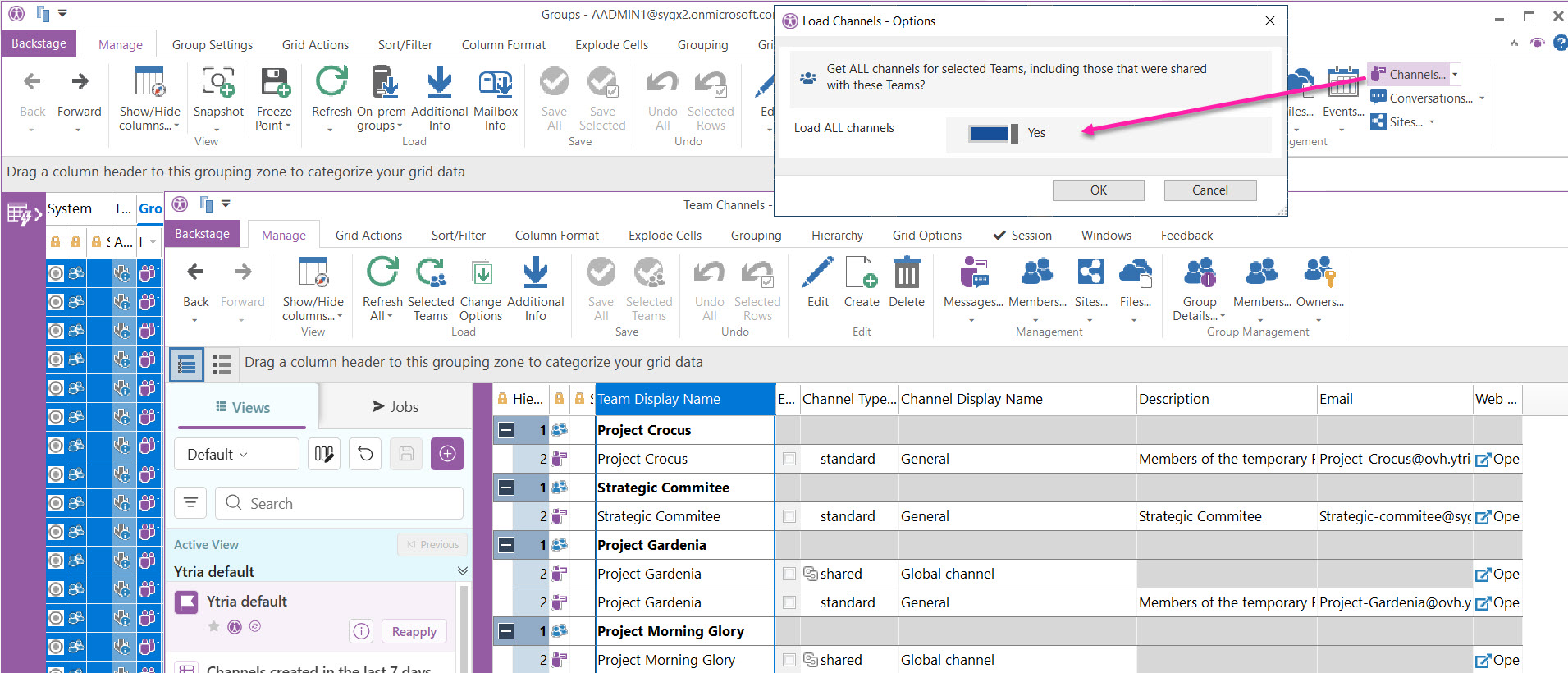Collapse the Project Crocus group row
The image size is (1568, 673).
[x=506, y=430]
